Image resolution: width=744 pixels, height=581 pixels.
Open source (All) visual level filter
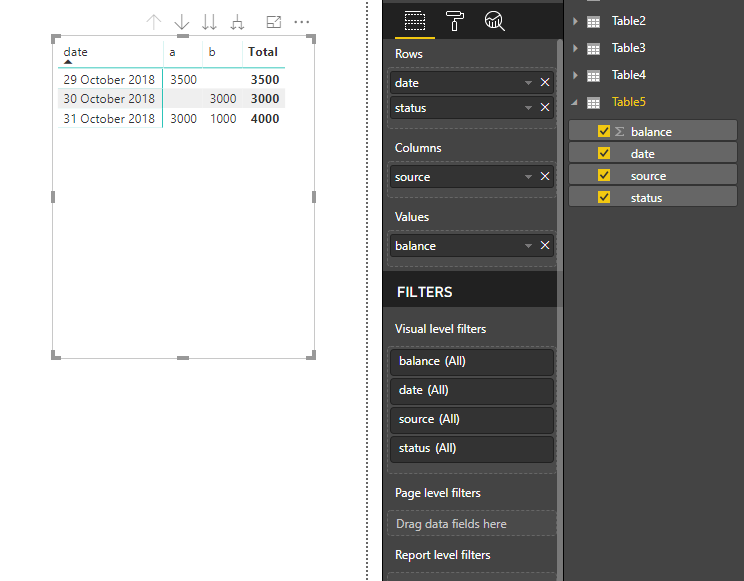[x=472, y=420]
